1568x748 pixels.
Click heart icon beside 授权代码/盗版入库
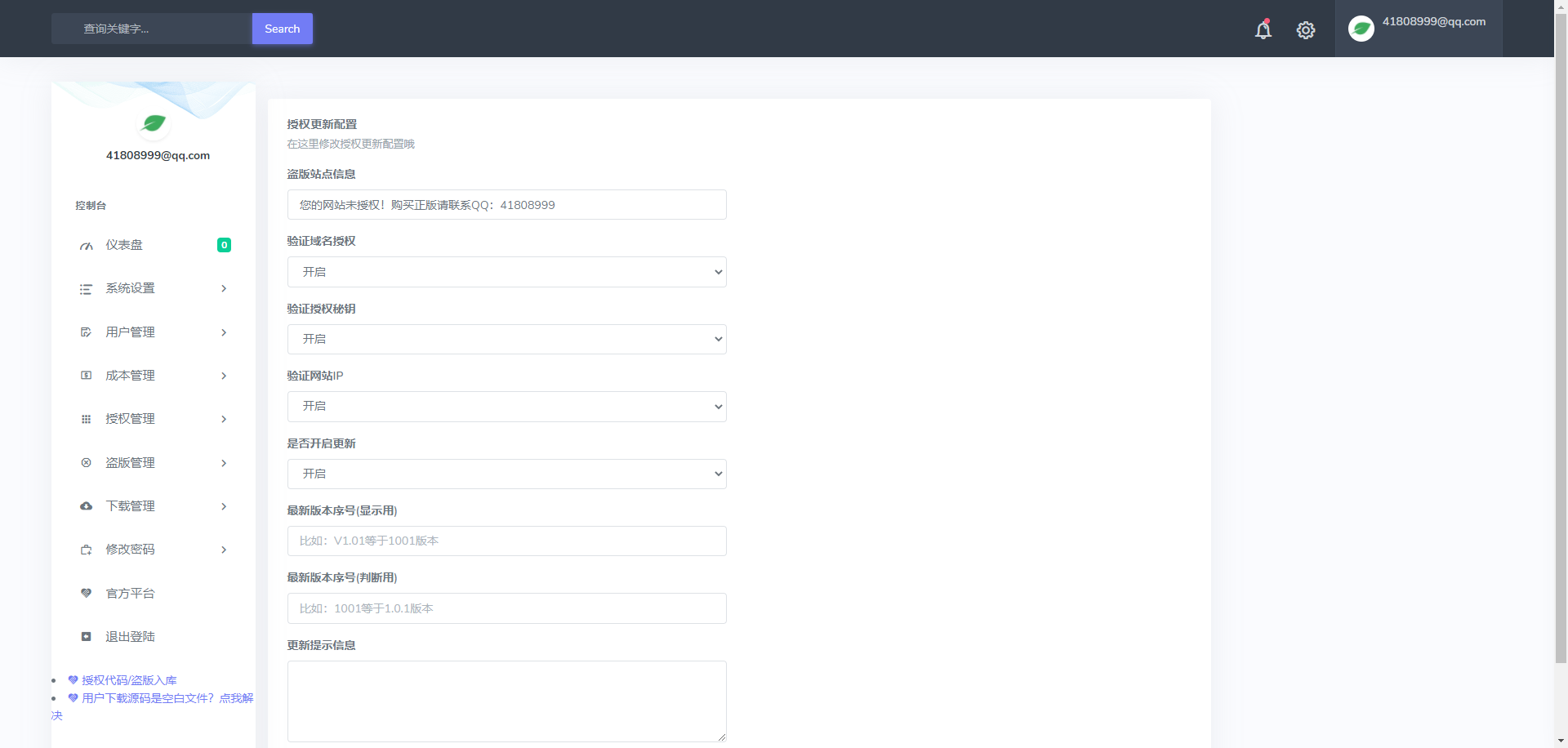pos(73,680)
